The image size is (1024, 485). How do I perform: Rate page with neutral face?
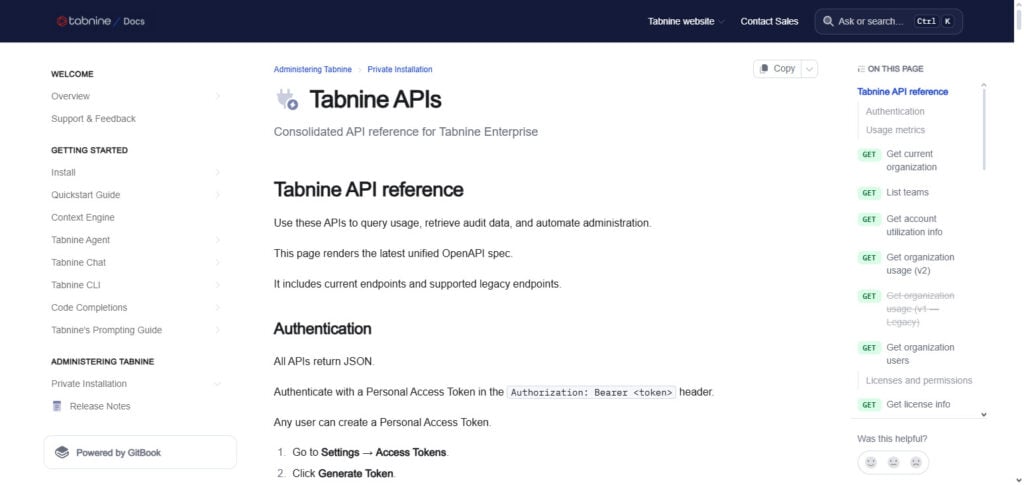tap(893, 462)
